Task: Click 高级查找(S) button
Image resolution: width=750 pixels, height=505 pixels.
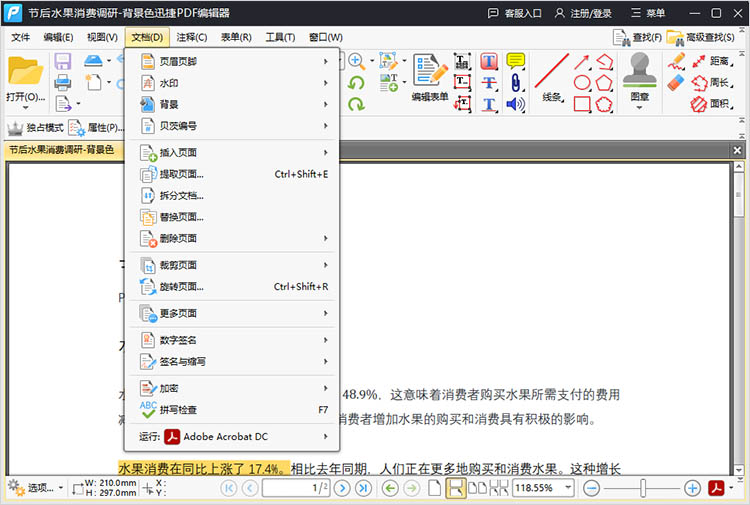Action: point(701,37)
